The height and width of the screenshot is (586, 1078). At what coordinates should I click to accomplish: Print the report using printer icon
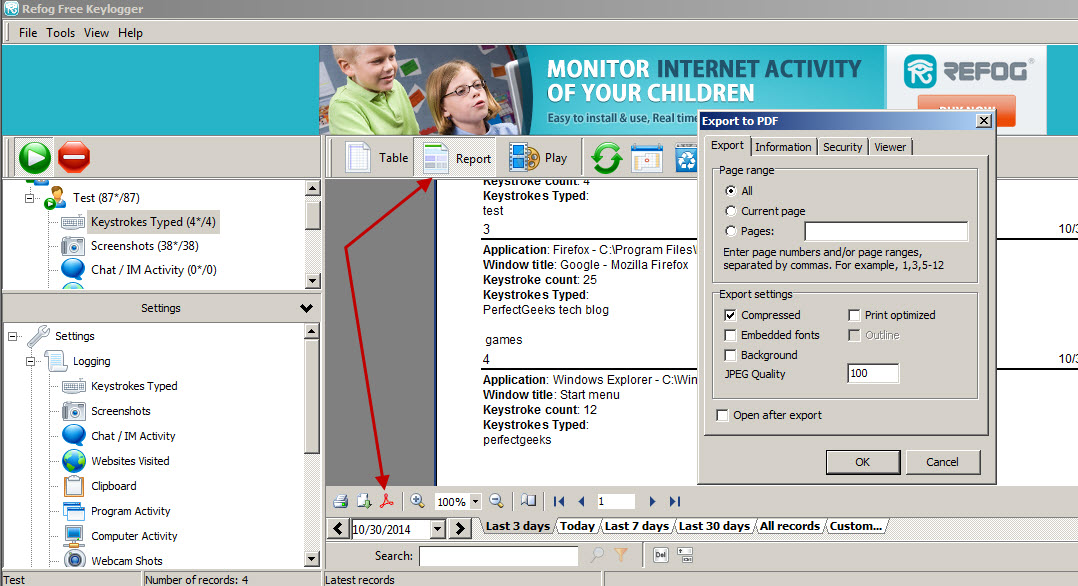(340, 501)
